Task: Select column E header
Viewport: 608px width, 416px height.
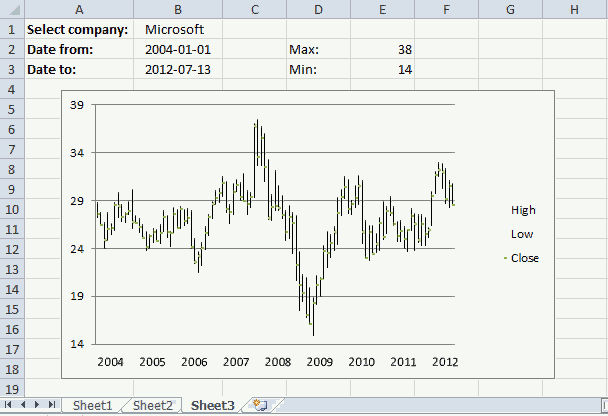Action: 382,9
